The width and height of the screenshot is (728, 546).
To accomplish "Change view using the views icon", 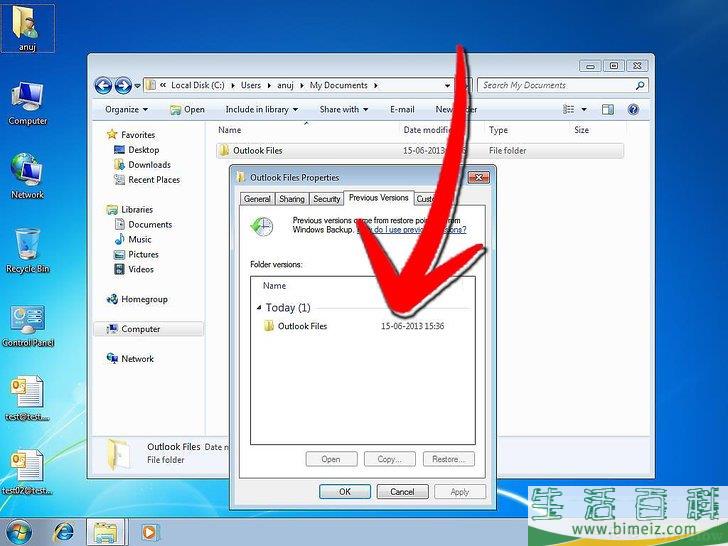I will (x=568, y=110).
